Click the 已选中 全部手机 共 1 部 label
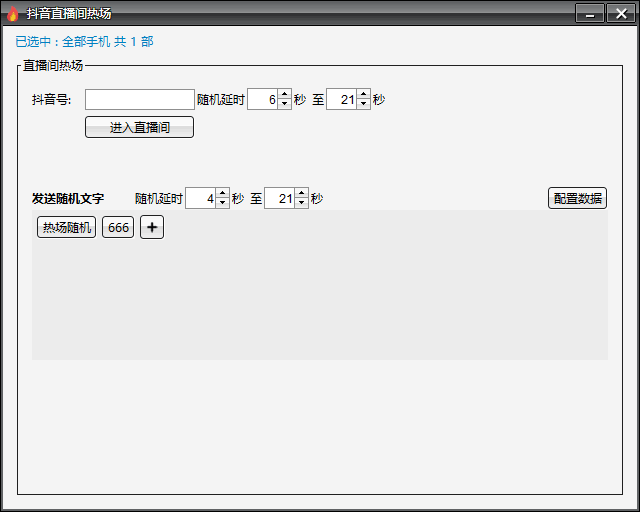Viewport: 640px width, 512px height. [x=84, y=42]
